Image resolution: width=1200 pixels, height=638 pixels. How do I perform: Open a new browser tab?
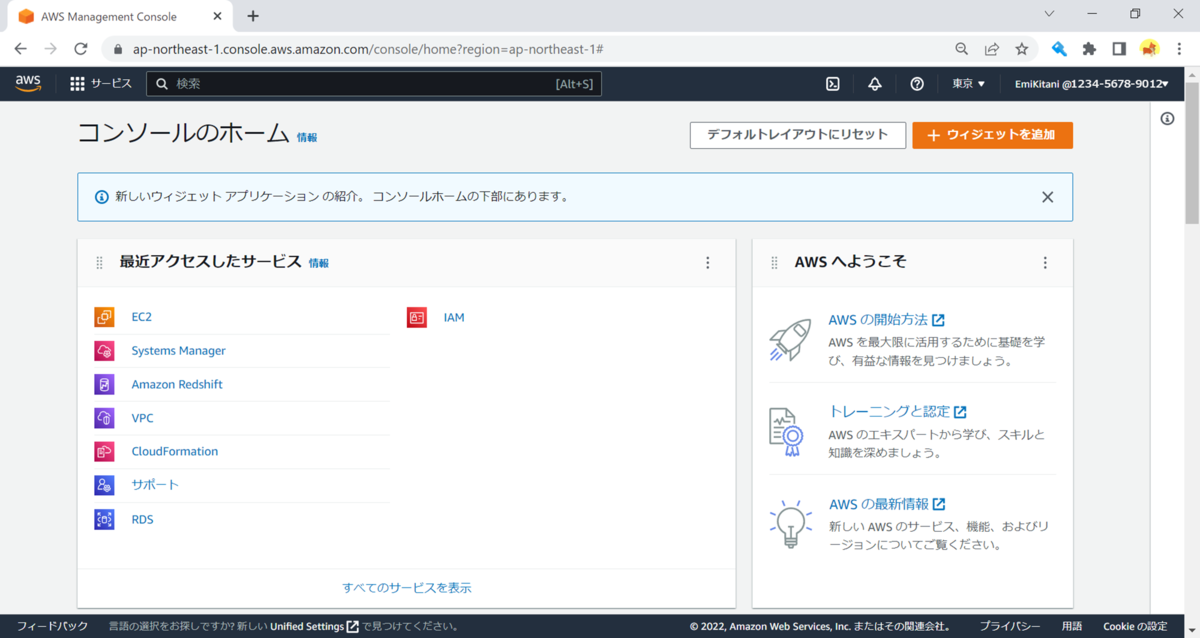[253, 16]
